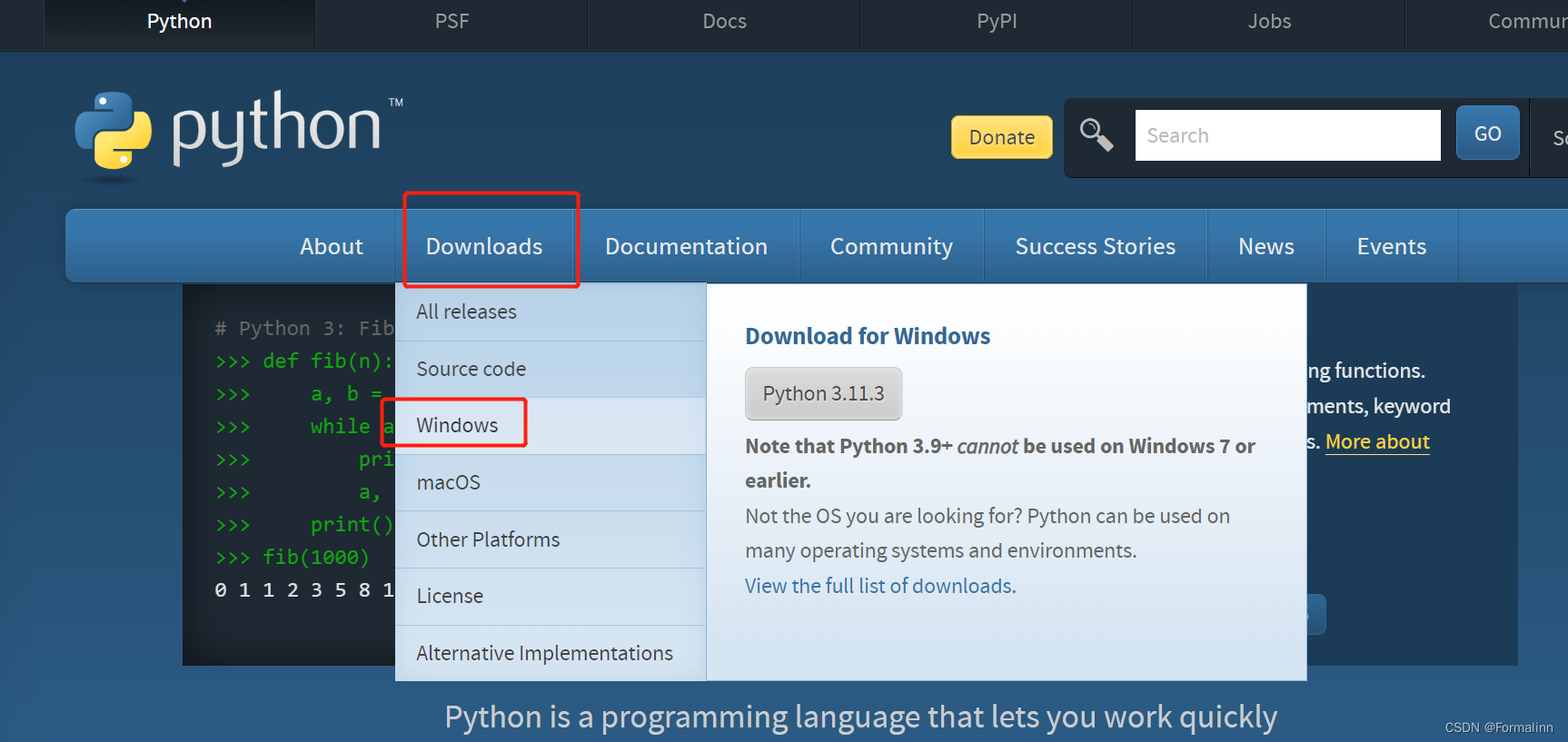Click the 'fib(1000)' code line
Screen dimensions: 1568x742
click(x=293, y=557)
